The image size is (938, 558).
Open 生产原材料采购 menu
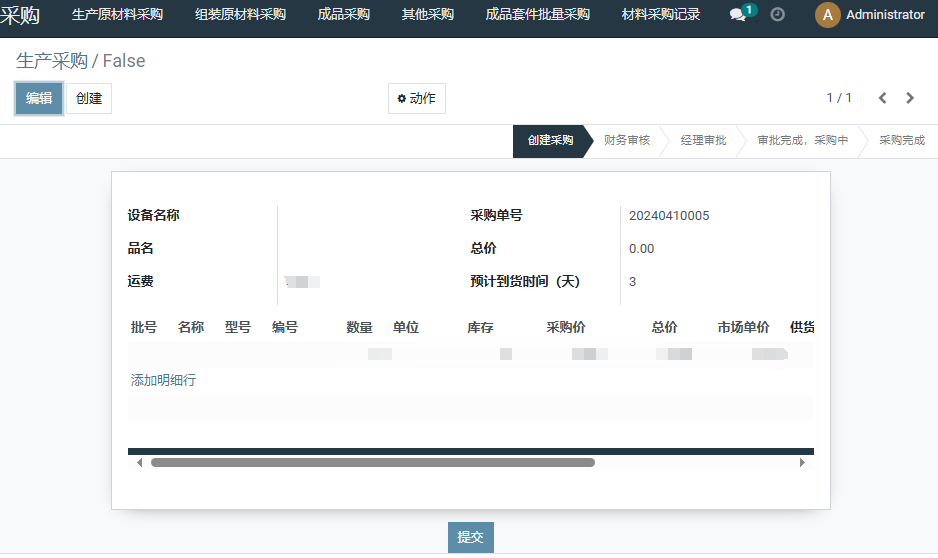[117, 15]
